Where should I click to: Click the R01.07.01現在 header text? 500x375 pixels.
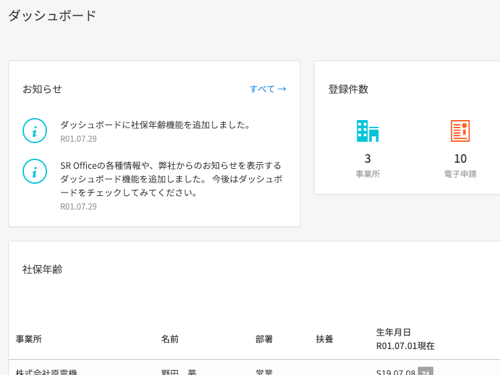pos(405,346)
